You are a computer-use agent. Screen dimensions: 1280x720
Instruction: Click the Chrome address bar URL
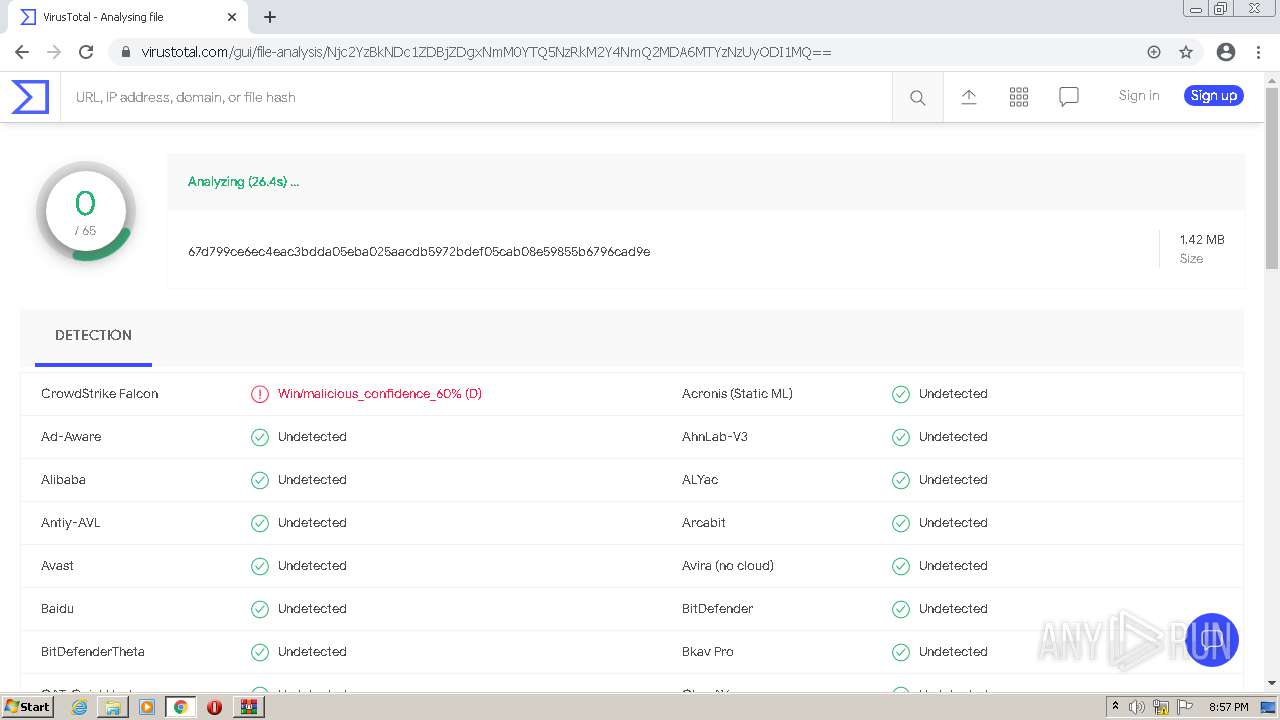pyautogui.click(x=486, y=52)
